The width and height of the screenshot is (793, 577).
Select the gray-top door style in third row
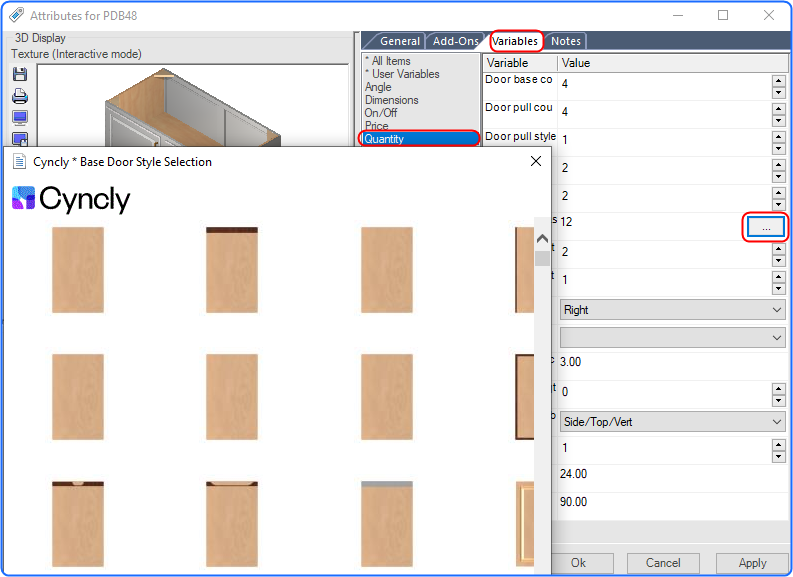pos(387,524)
